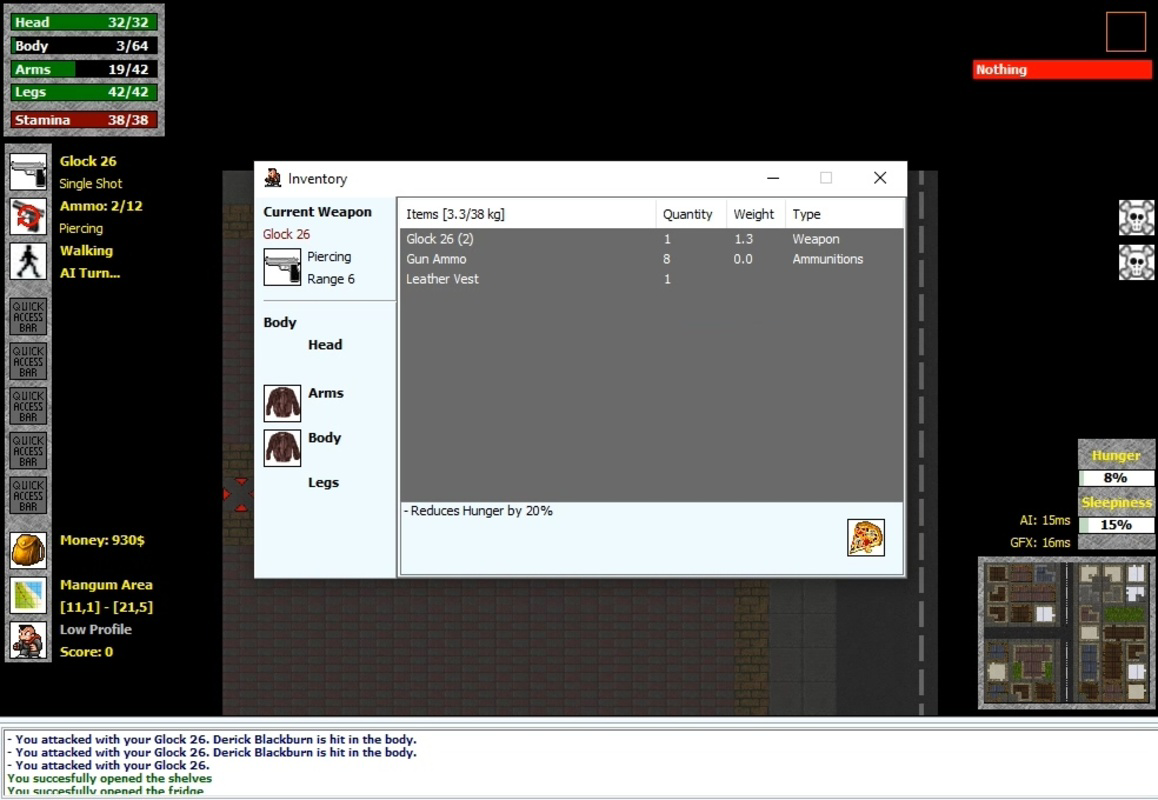Click the Weapon type cell
Viewport: 1158px width, 800px height.
coord(816,239)
